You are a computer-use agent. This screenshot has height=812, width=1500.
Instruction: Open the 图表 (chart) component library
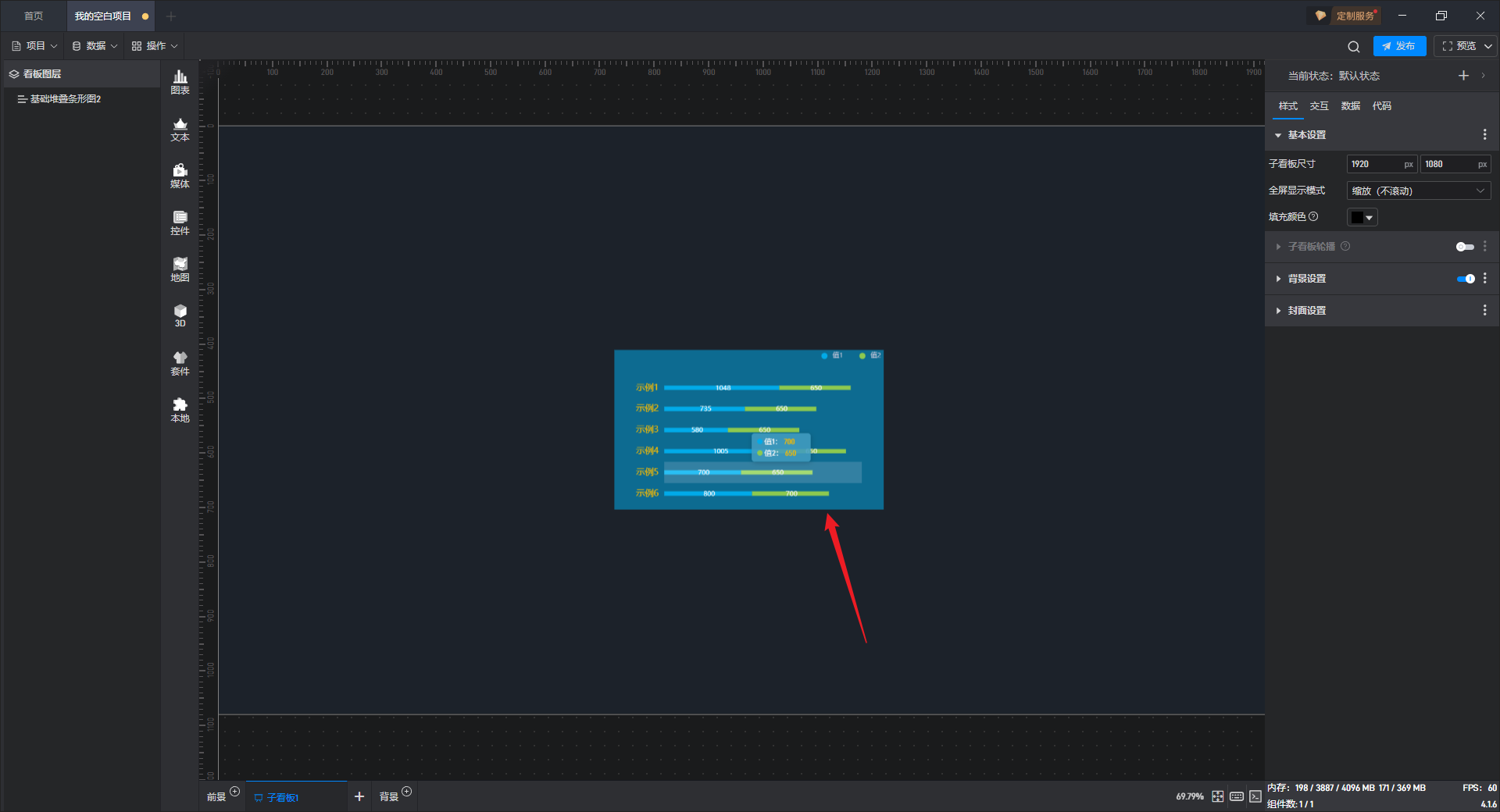180,82
